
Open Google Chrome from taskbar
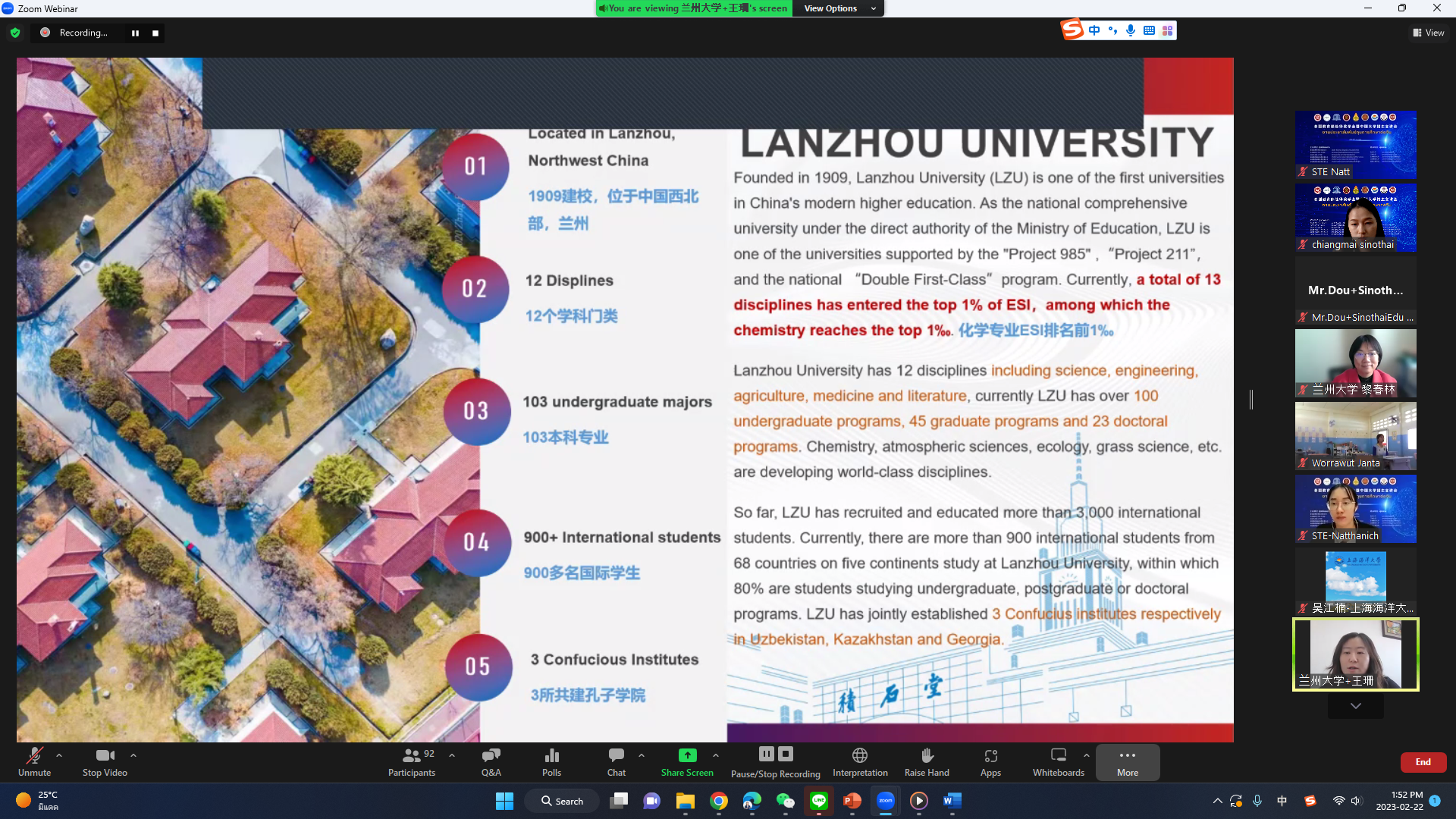(719, 801)
